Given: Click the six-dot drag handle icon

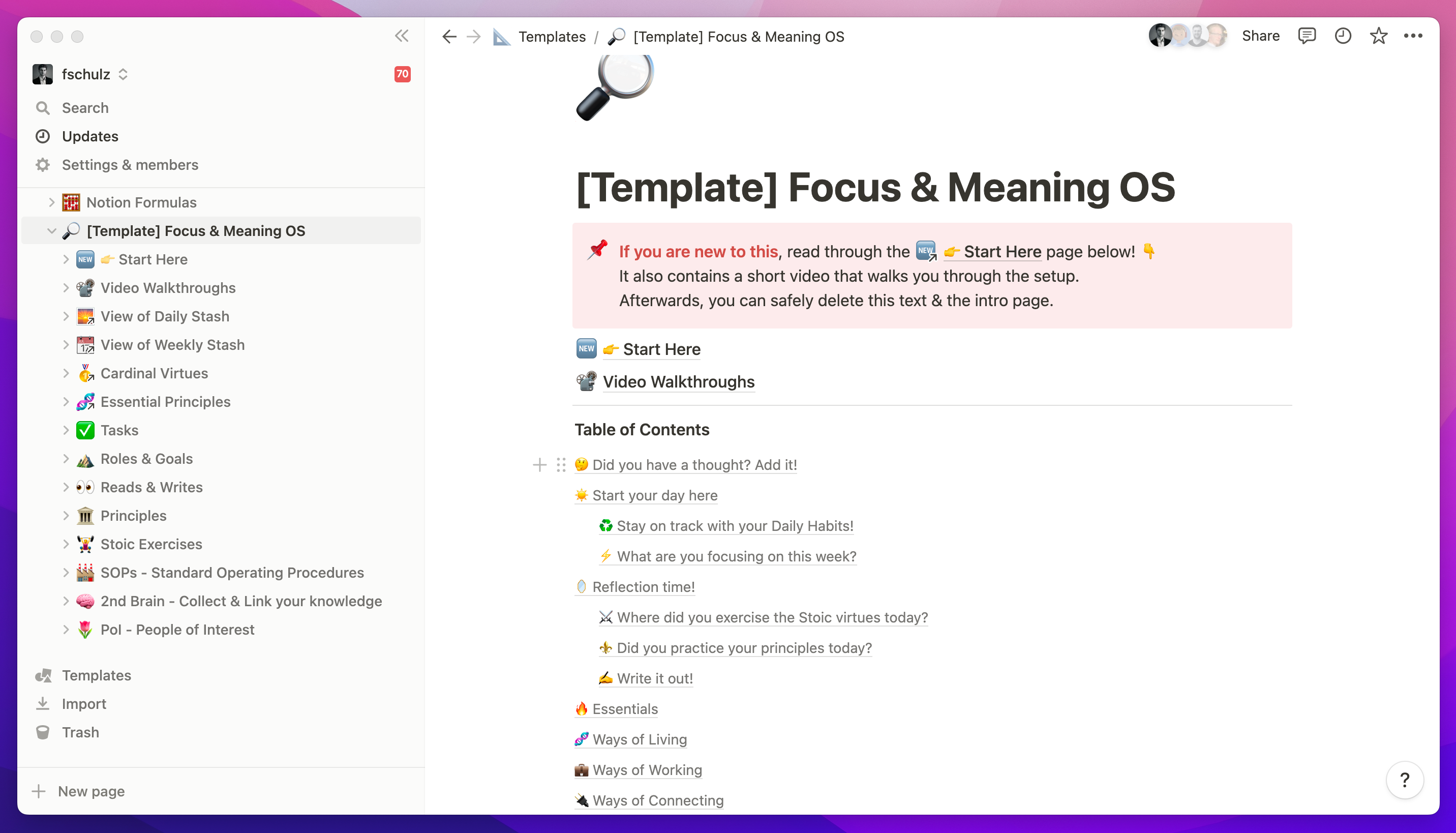Looking at the screenshot, I should click(561, 465).
